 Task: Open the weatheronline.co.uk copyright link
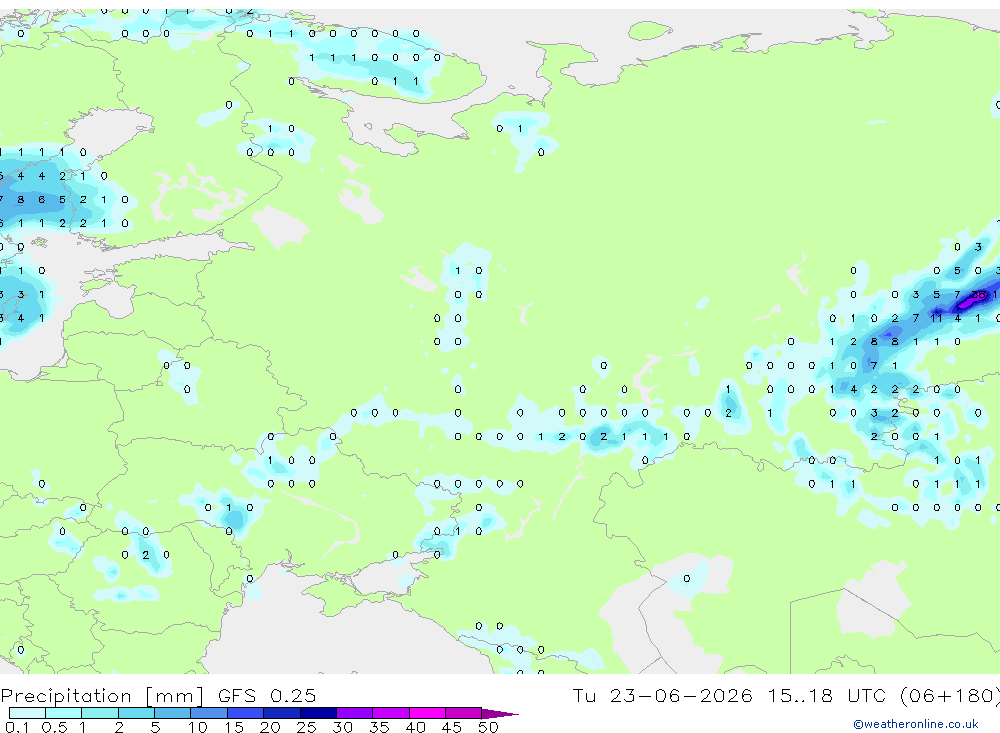point(915,724)
